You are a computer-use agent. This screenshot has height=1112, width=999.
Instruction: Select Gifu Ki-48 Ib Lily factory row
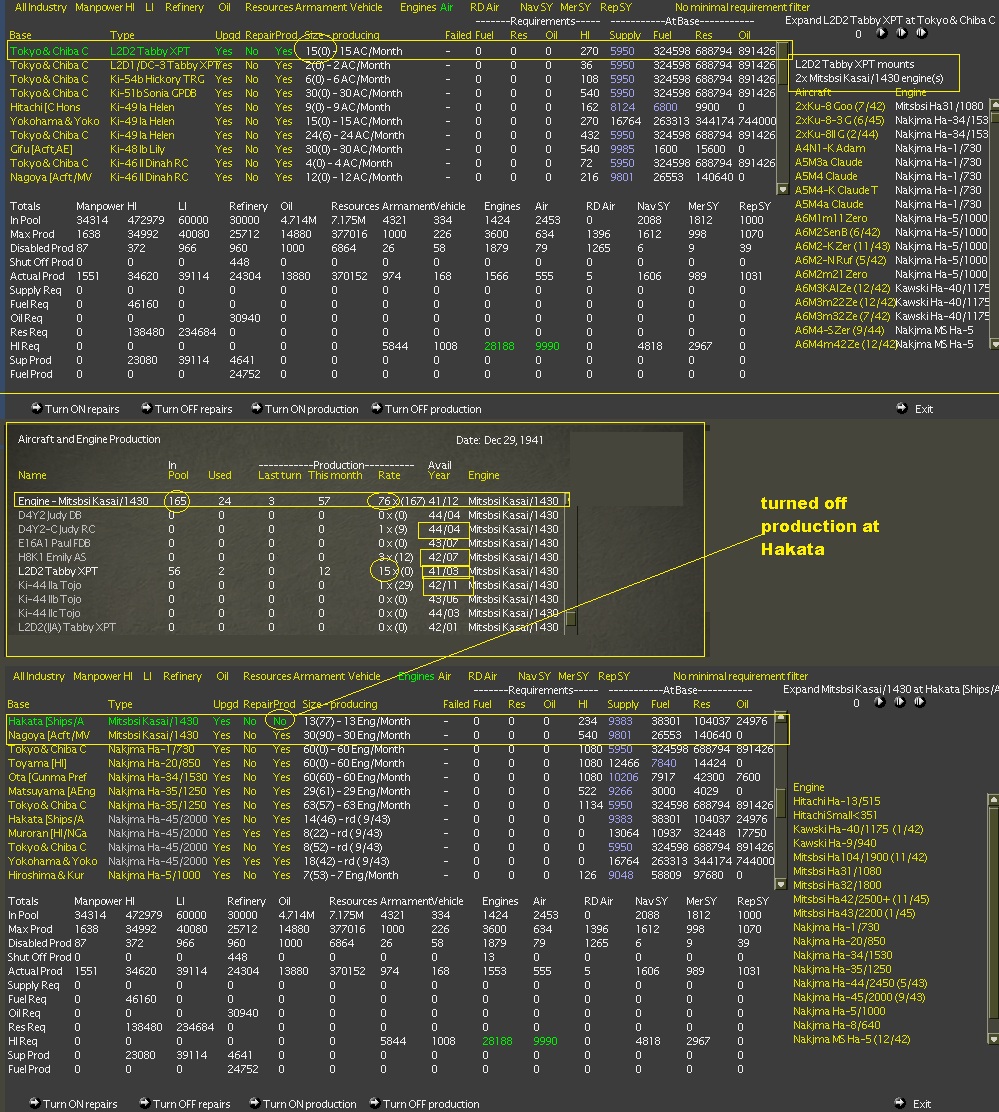(392, 149)
